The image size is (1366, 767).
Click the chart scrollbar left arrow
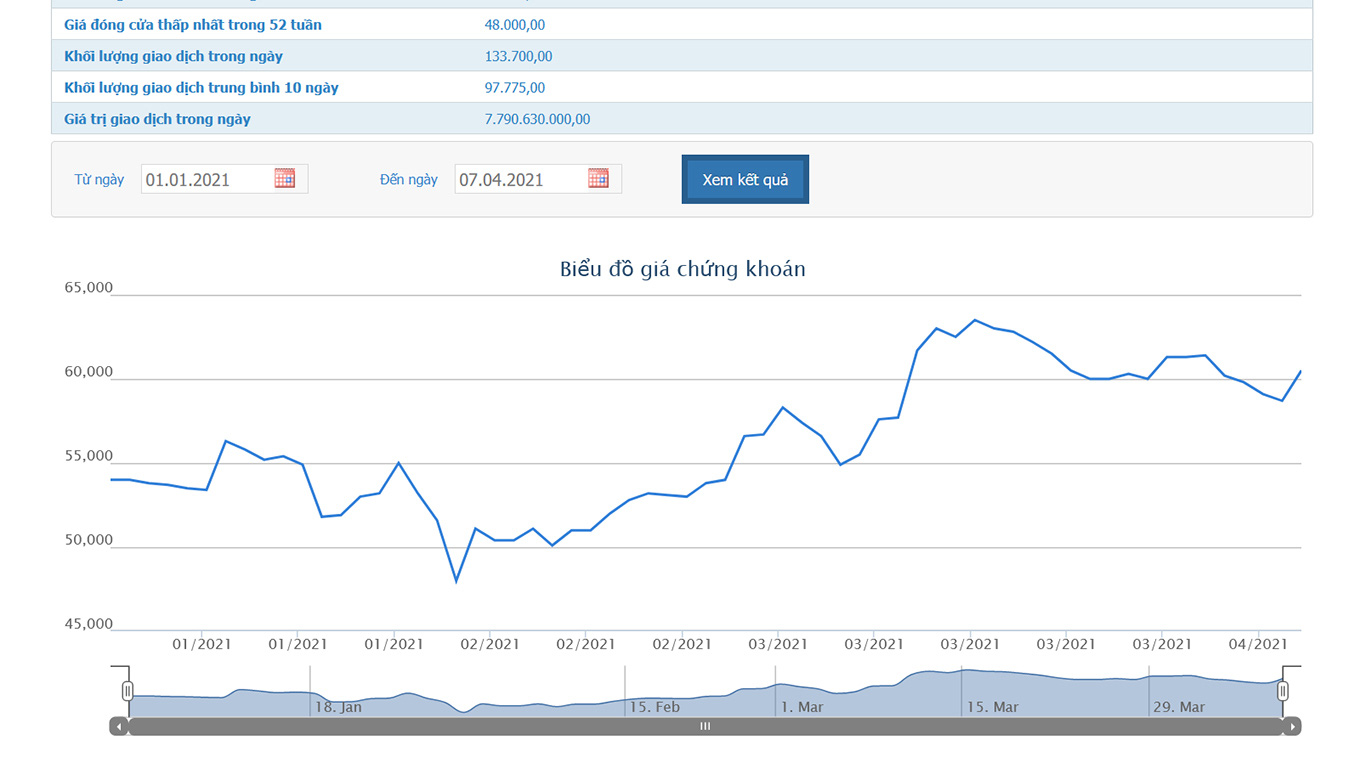(119, 727)
